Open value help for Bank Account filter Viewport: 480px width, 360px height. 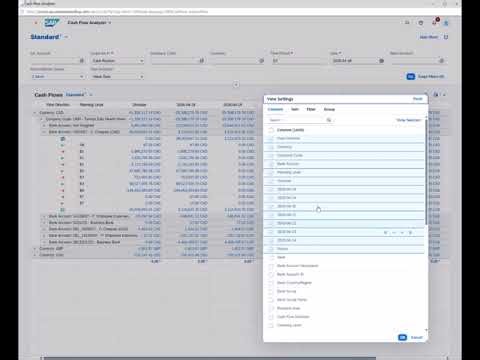pos(442,61)
